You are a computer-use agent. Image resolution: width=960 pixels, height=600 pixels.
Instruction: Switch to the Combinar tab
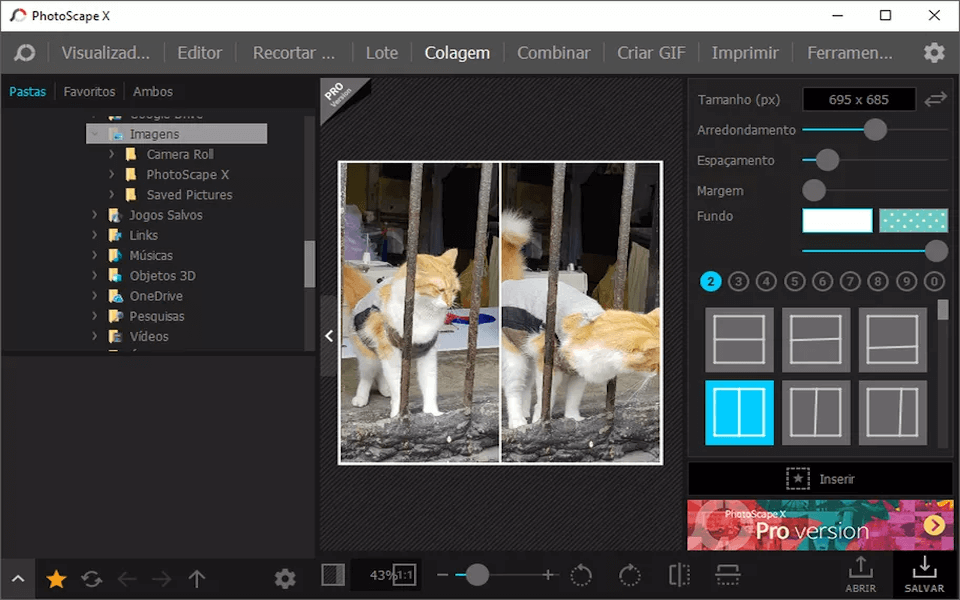(x=553, y=53)
